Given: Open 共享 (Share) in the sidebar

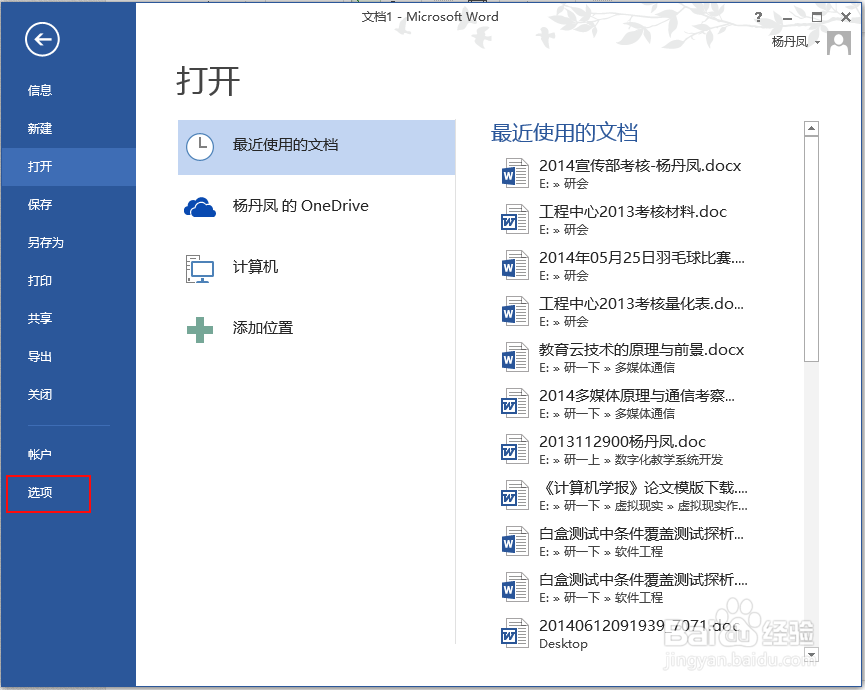Looking at the screenshot, I should [x=68, y=318].
